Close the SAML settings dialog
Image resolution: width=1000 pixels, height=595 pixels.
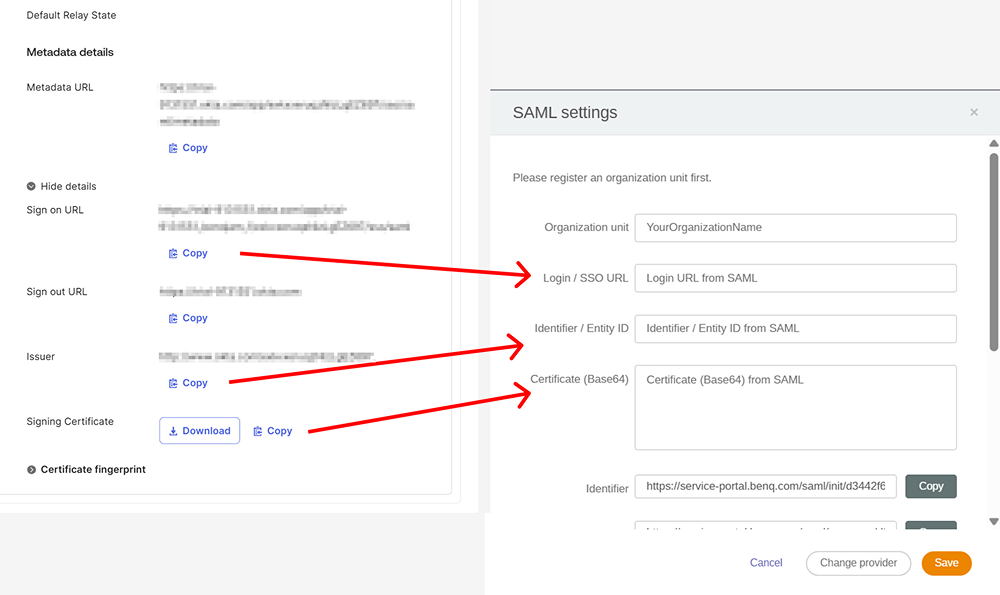tap(974, 112)
